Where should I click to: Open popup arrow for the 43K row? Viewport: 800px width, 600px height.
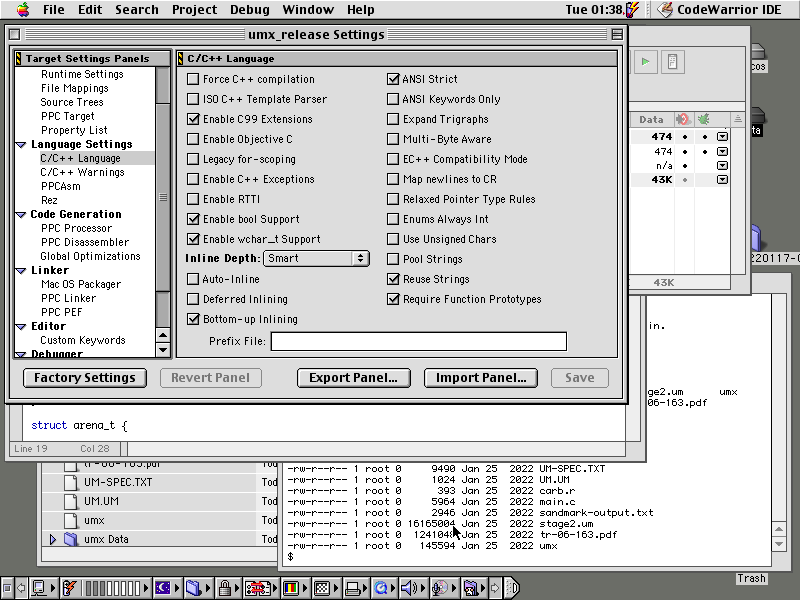tap(722, 180)
